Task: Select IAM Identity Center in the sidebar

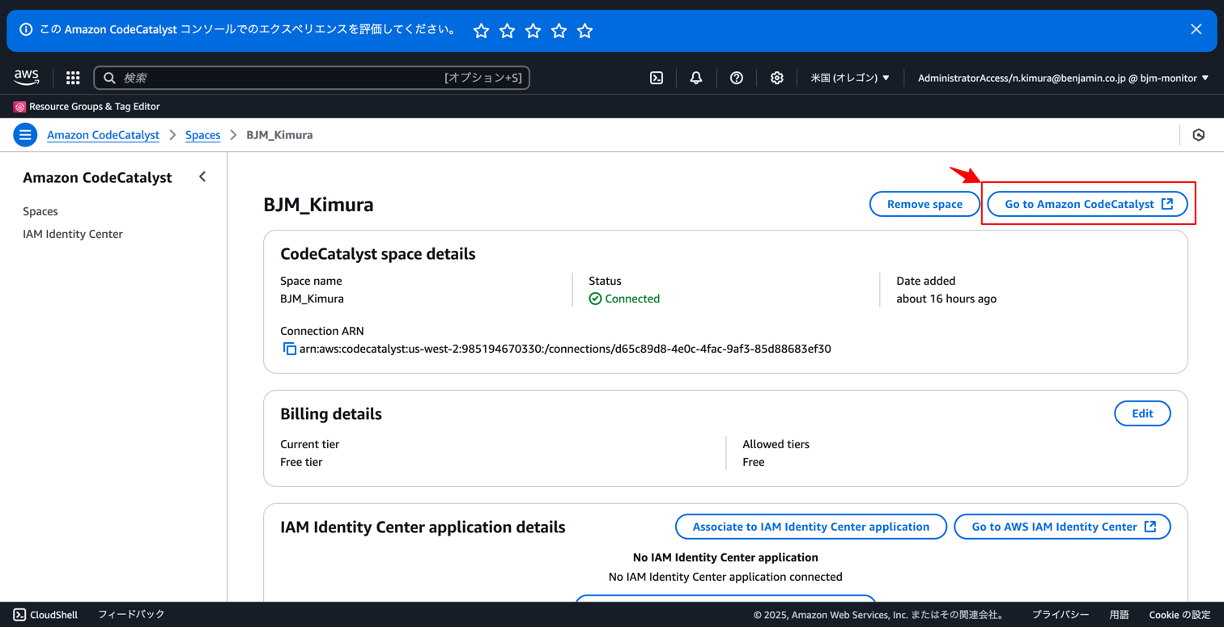Action: (x=72, y=233)
